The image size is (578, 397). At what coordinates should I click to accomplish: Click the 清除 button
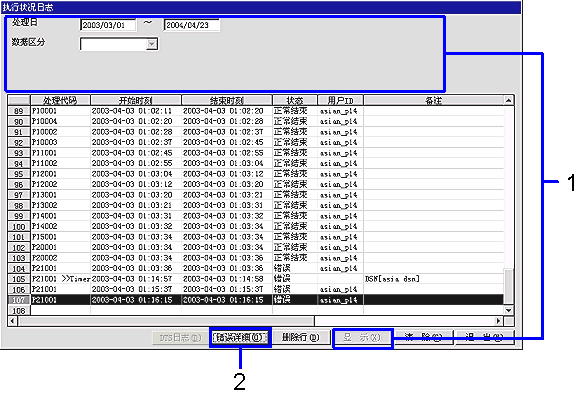(x=423, y=337)
